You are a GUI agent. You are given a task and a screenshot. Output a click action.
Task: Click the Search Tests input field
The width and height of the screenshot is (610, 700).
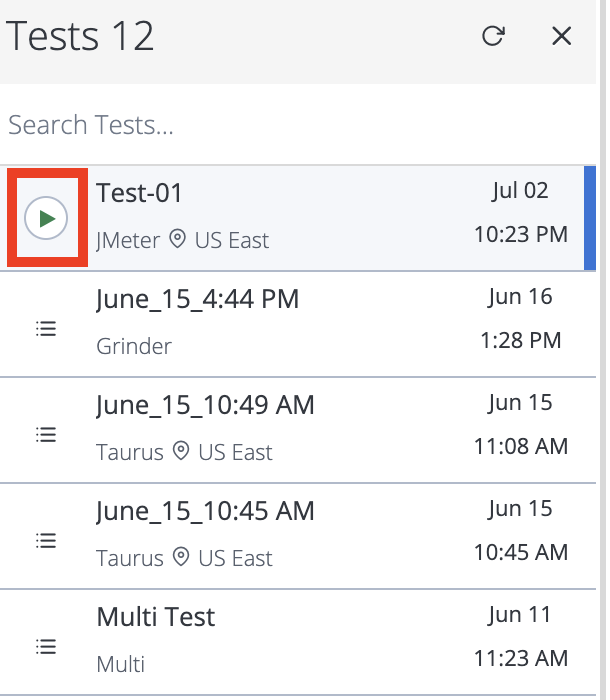pos(298,125)
